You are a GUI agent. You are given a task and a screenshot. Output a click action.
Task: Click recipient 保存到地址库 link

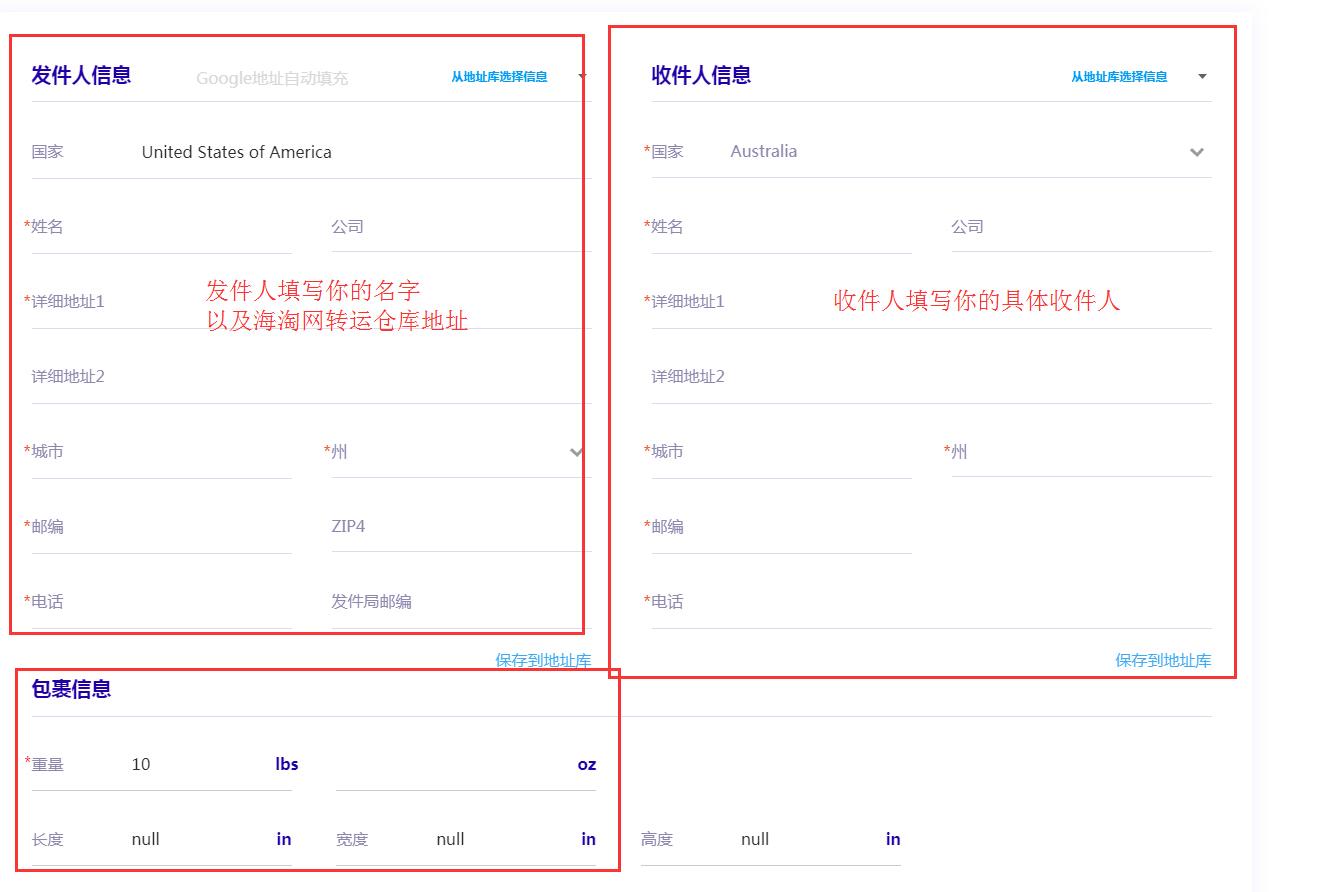coord(1163,660)
